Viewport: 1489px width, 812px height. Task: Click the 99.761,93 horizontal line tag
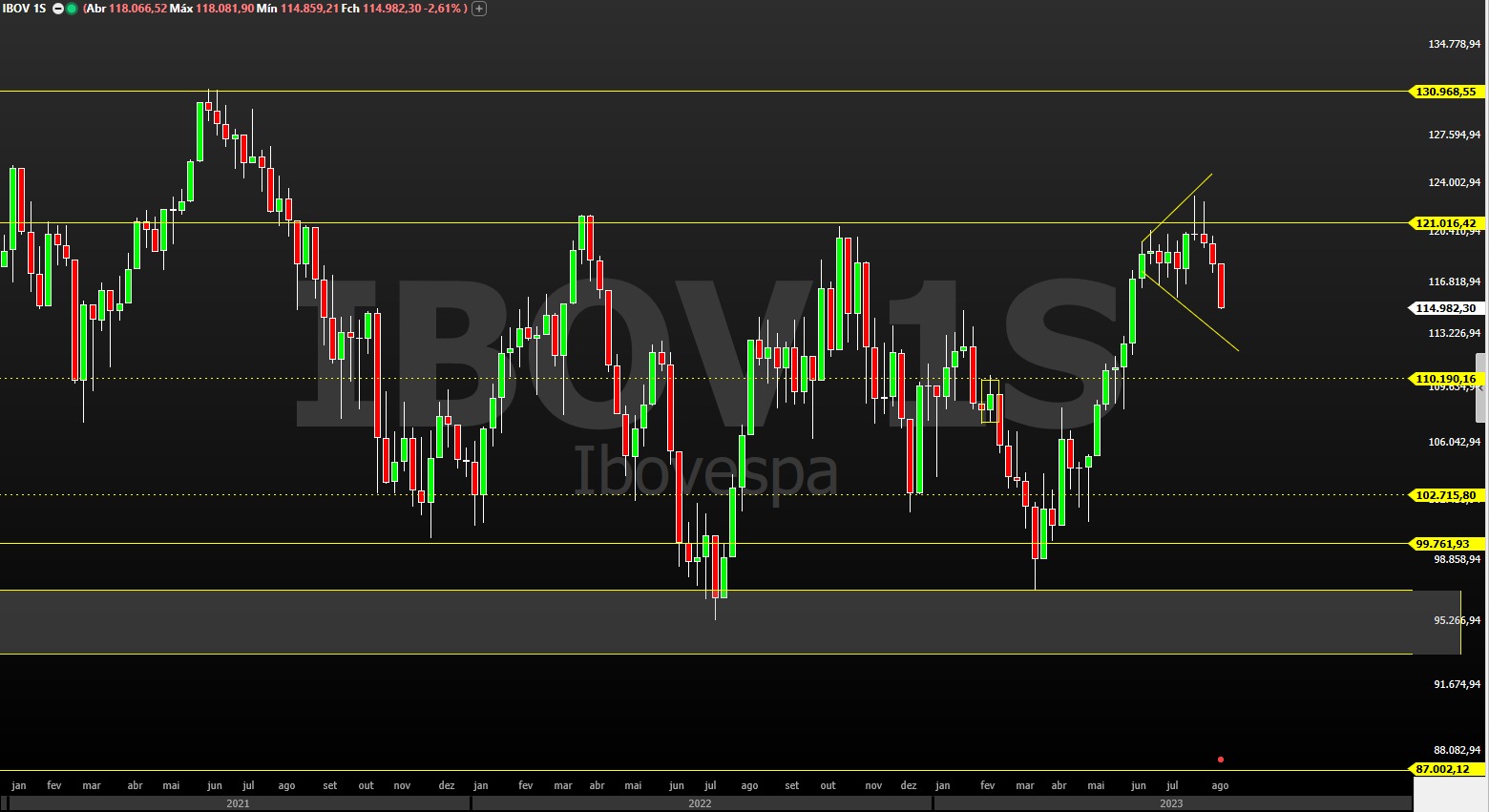(x=1442, y=543)
